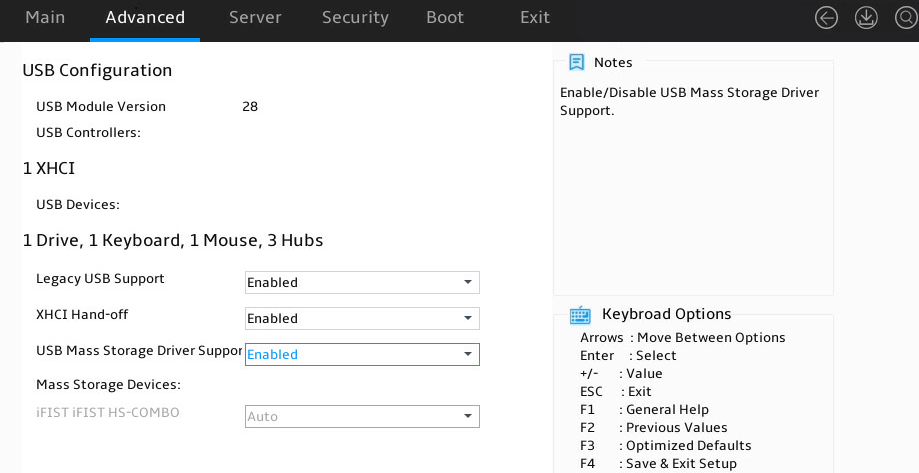Click the iFIST HS-COMBO Auto dropdown

[362, 417]
